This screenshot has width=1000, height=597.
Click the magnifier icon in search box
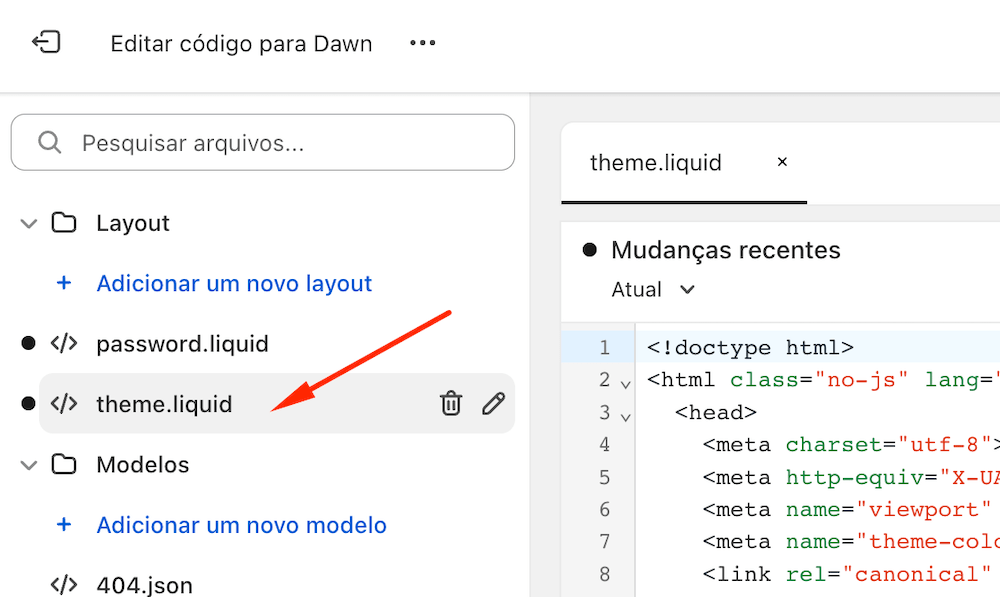pyautogui.click(x=49, y=142)
